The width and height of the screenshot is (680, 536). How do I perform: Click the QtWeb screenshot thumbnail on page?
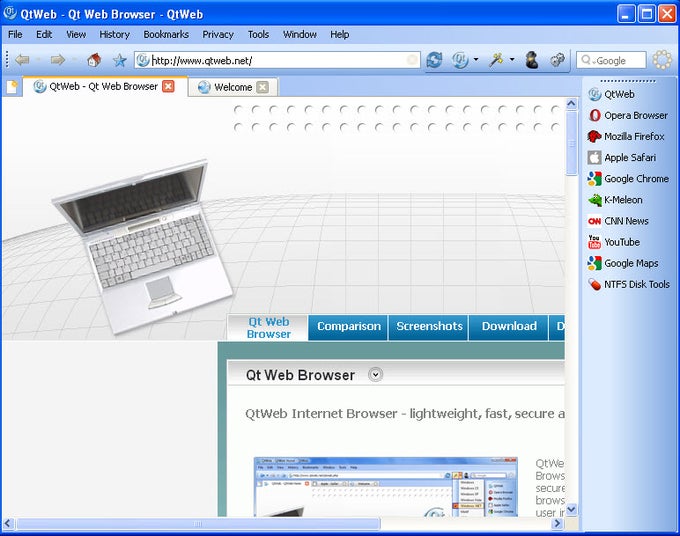click(386, 487)
